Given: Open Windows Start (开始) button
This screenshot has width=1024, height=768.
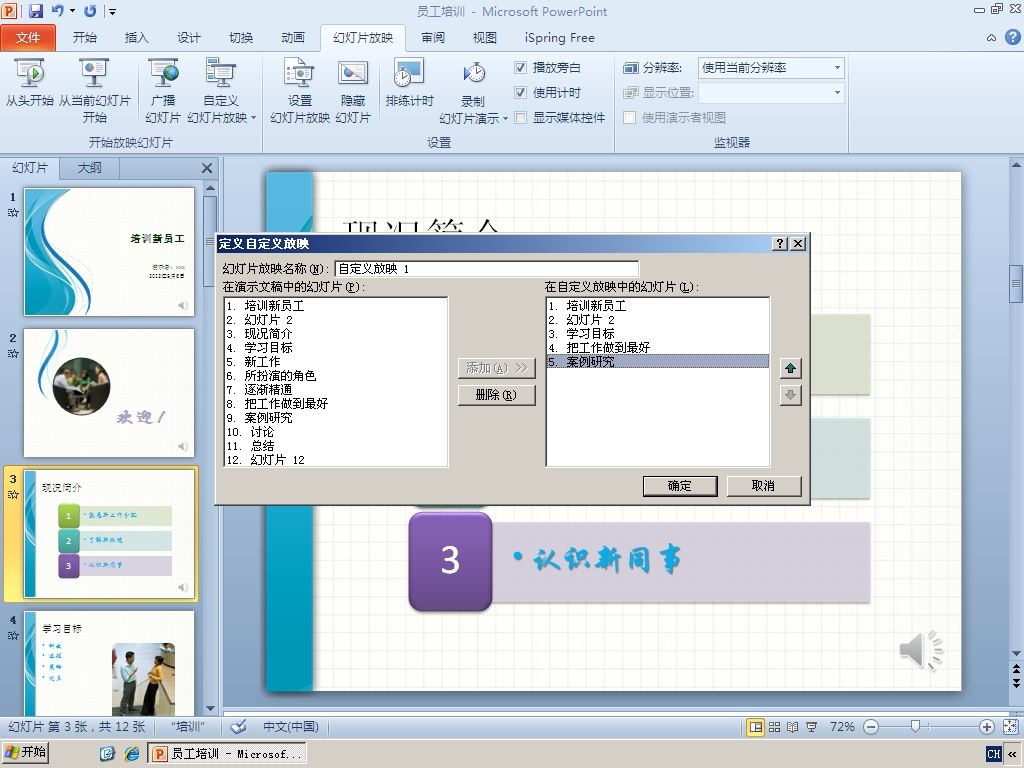Looking at the screenshot, I should tap(26, 753).
